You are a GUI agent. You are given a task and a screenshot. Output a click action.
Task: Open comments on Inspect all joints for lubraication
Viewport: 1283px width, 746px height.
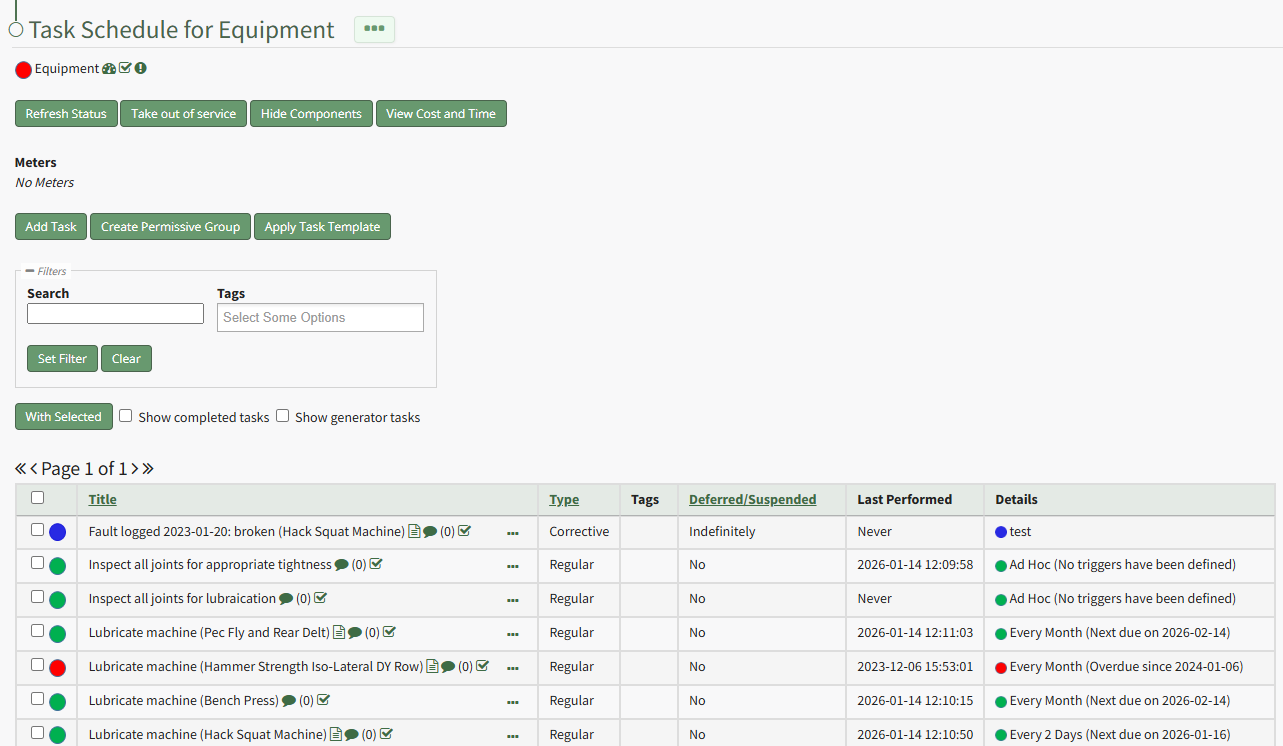pyautogui.click(x=286, y=599)
